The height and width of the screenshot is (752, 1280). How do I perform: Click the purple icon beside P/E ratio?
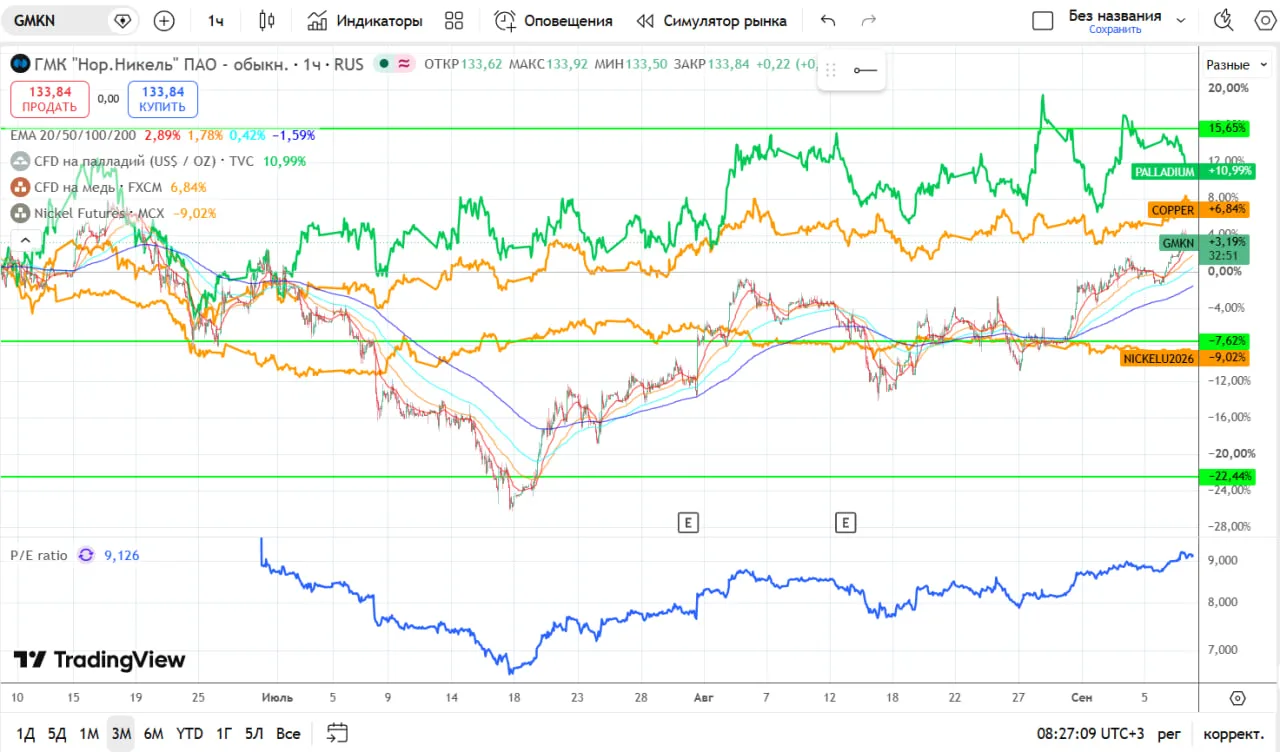(86, 555)
